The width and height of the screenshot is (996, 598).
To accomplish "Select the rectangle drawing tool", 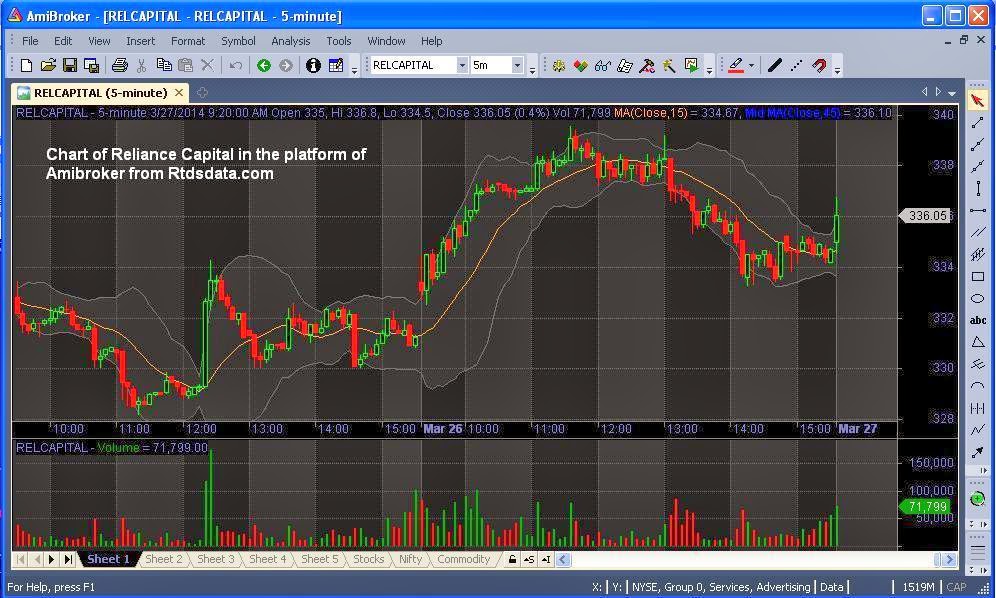I will click(978, 276).
